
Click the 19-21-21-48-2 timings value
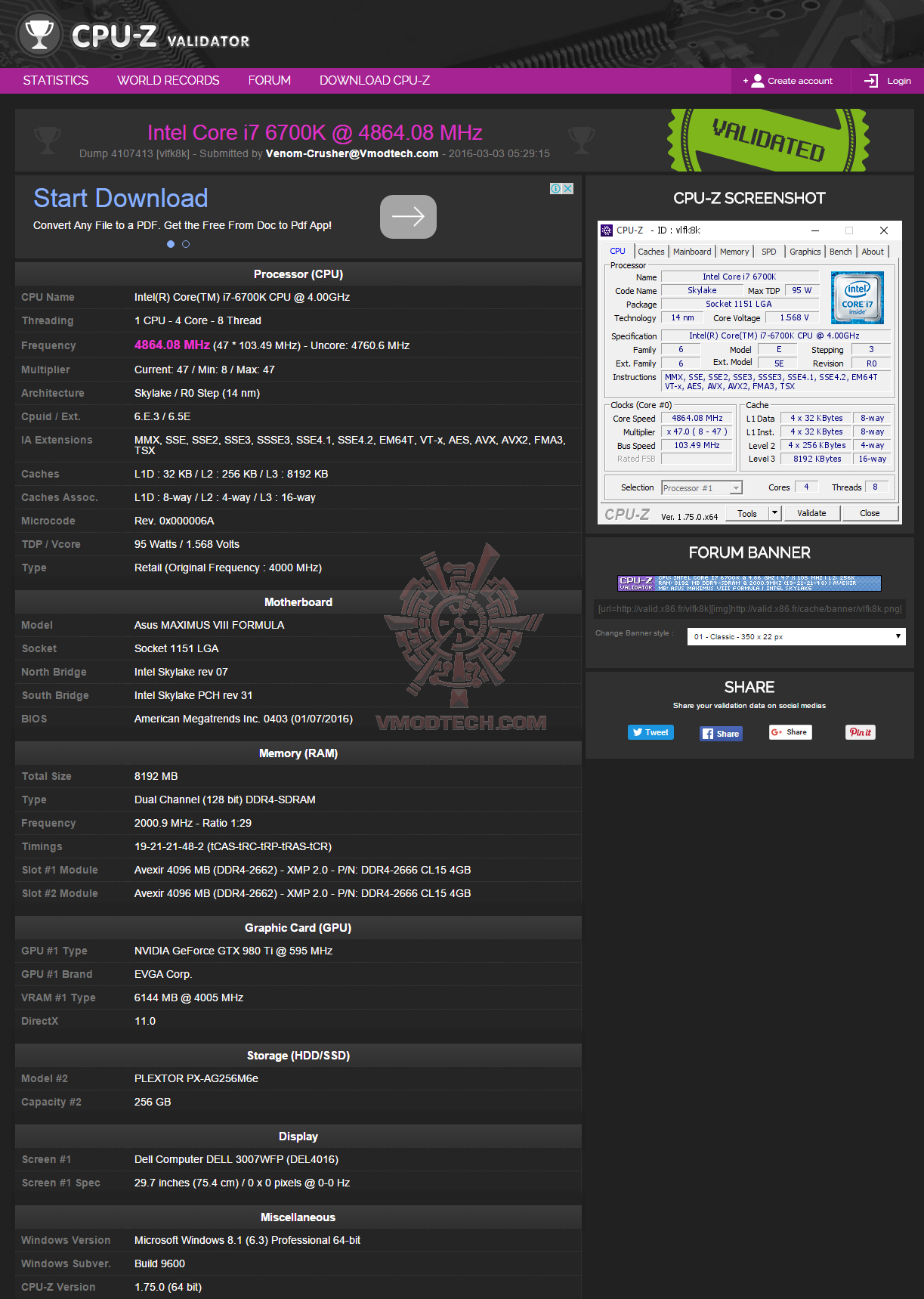pyautogui.click(x=233, y=846)
